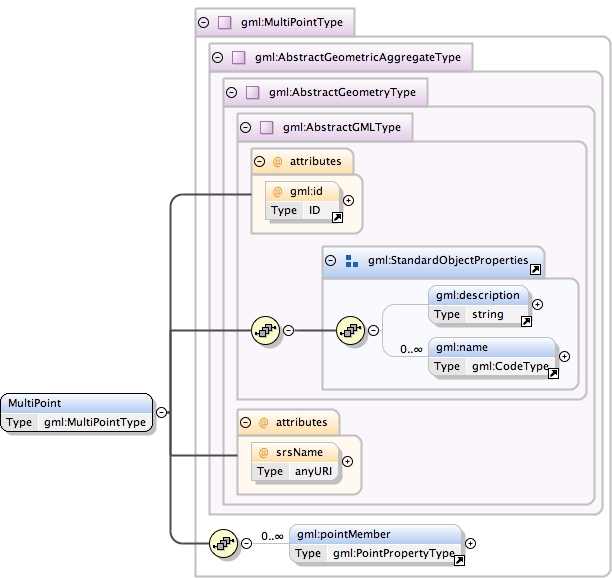The height and width of the screenshot is (578, 612).
Task: Follow the reference arrow on gml:StandardObjectProperties
Action: coord(536,269)
